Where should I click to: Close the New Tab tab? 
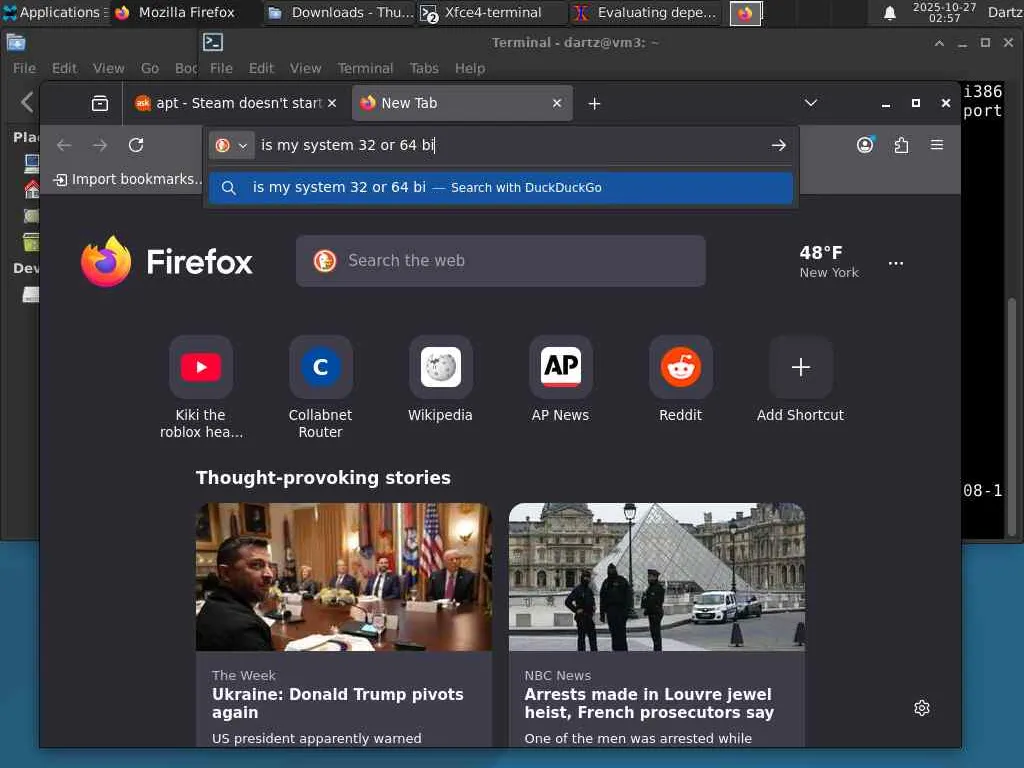point(557,103)
